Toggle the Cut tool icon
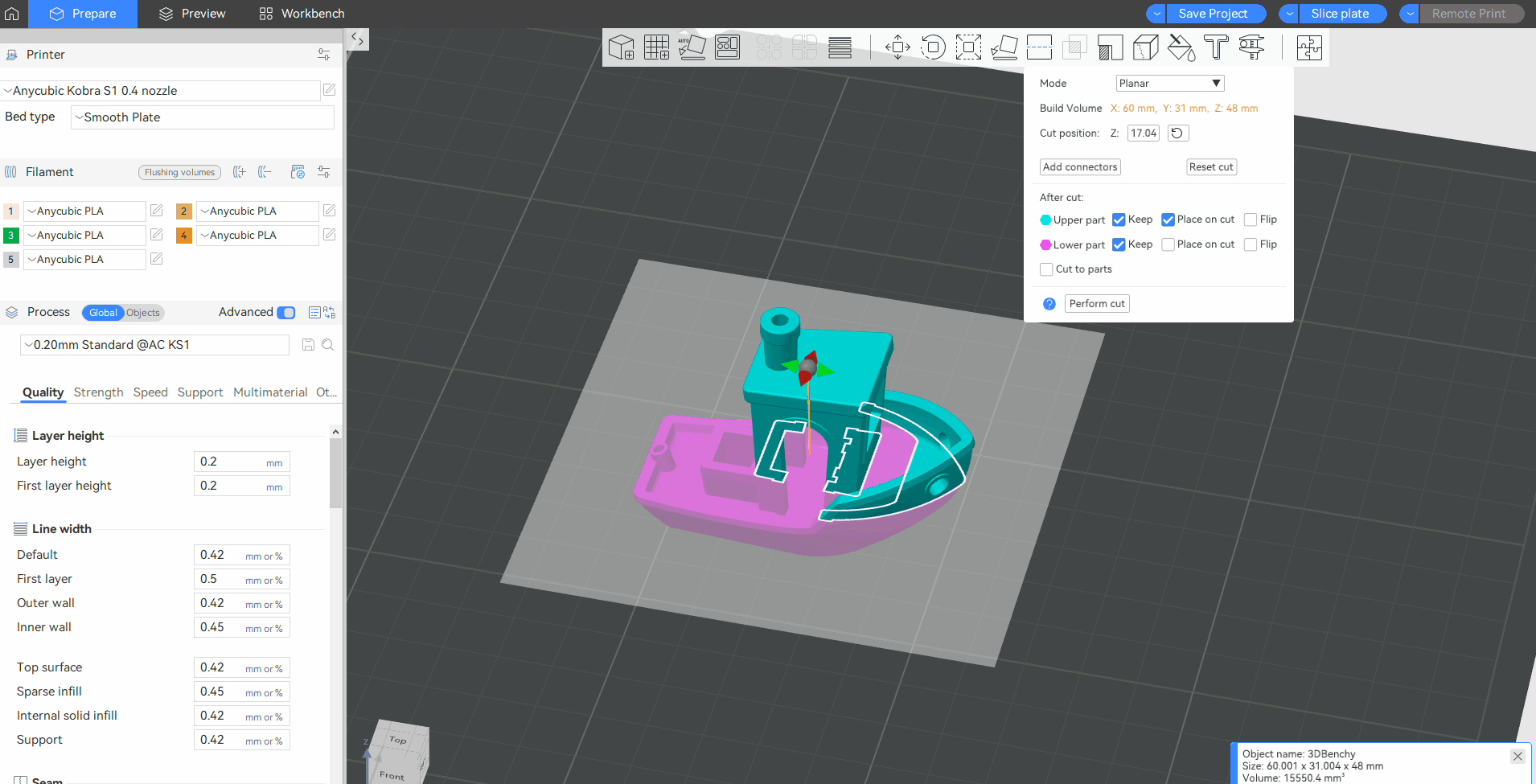The width and height of the screenshot is (1536, 784). coord(1039,47)
